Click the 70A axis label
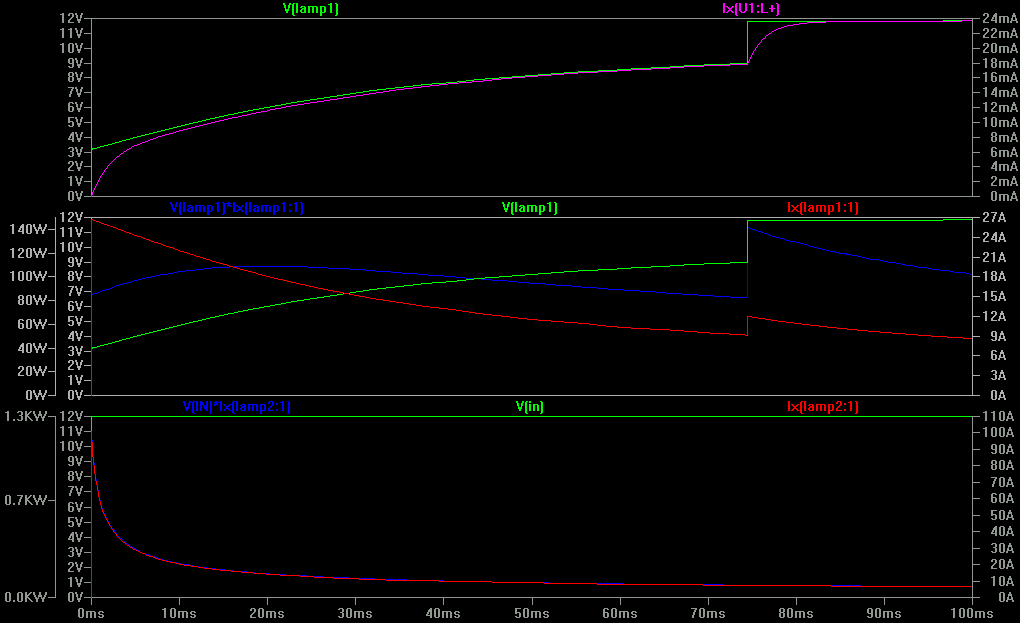This screenshot has width=1020, height=623. coord(1002,483)
